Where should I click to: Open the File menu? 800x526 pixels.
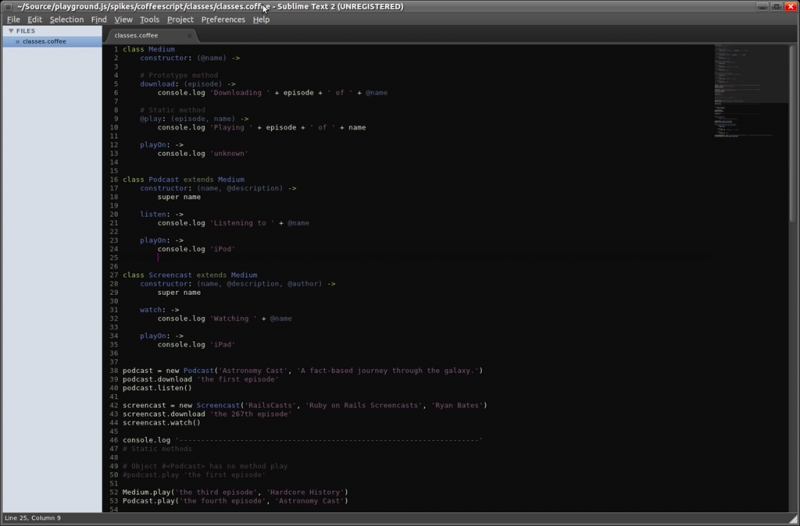[13, 19]
